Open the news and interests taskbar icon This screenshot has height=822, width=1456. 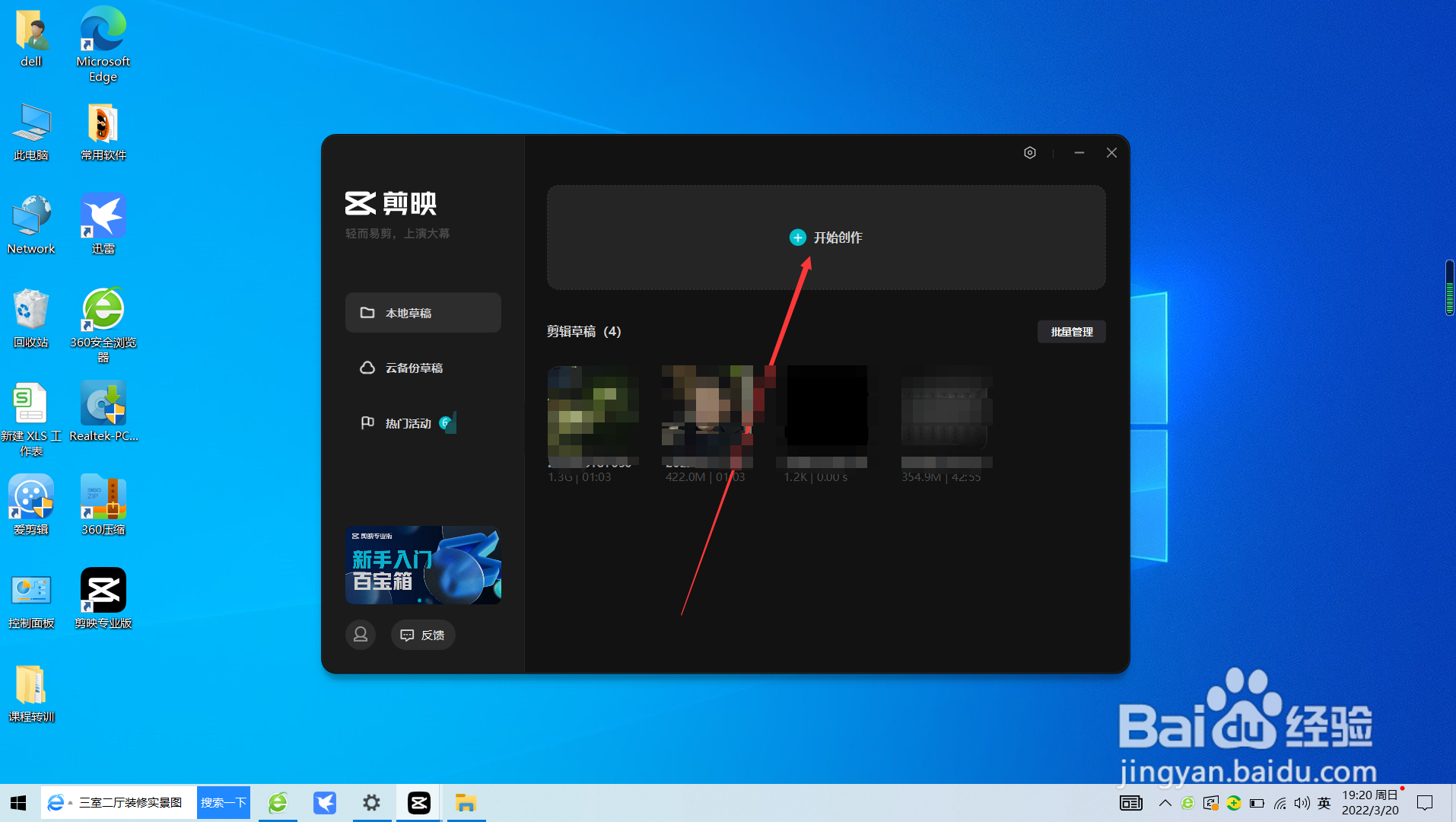click(x=1131, y=803)
